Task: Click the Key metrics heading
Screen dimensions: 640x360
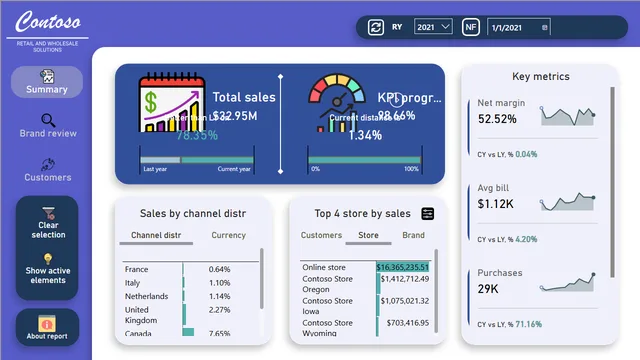Action: click(x=541, y=76)
